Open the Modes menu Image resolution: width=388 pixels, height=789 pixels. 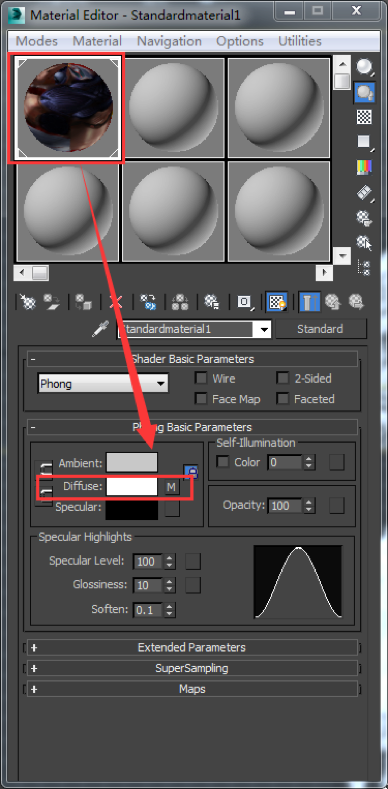pyautogui.click(x=37, y=41)
